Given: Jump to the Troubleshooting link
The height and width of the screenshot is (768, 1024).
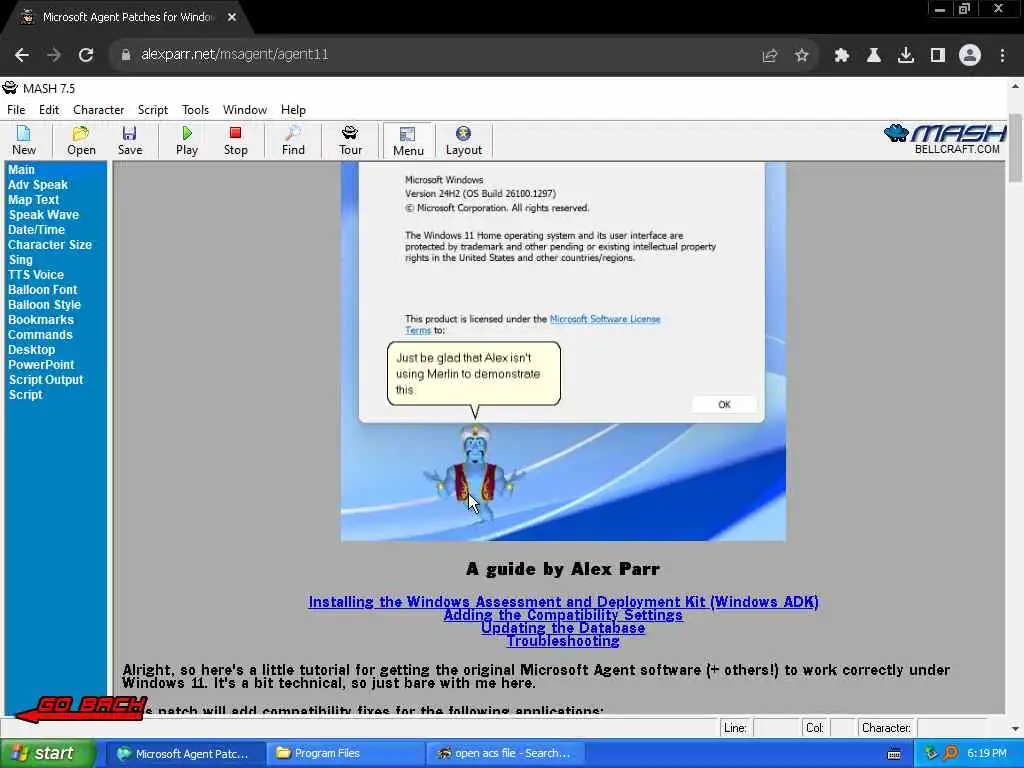Looking at the screenshot, I should (x=563, y=641).
